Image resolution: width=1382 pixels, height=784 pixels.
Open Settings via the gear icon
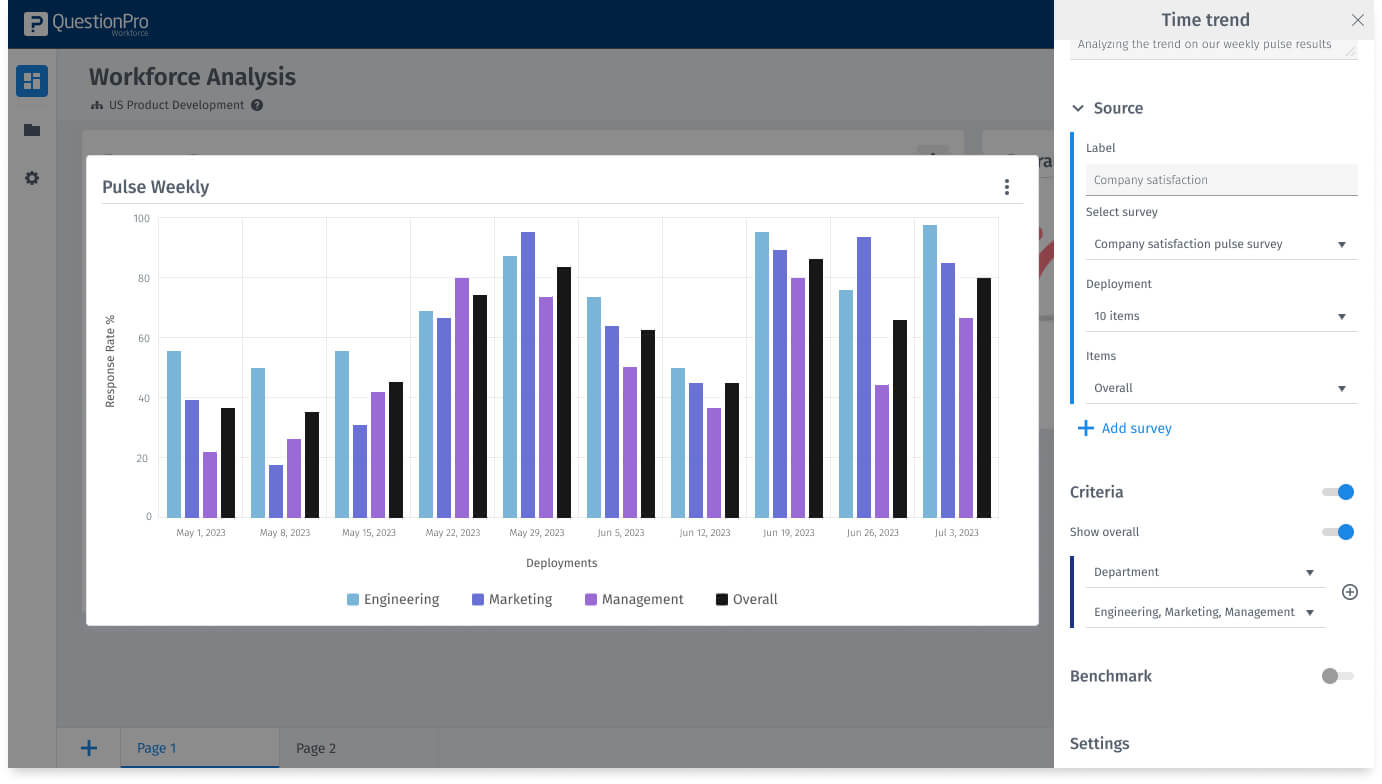pyautogui.click(x=31, y=178)
